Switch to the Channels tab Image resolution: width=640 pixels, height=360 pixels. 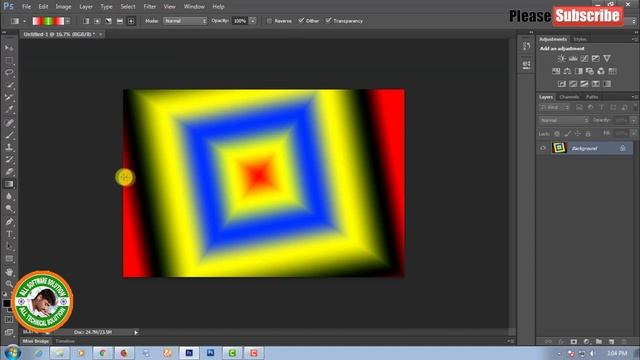click(569, 97)
